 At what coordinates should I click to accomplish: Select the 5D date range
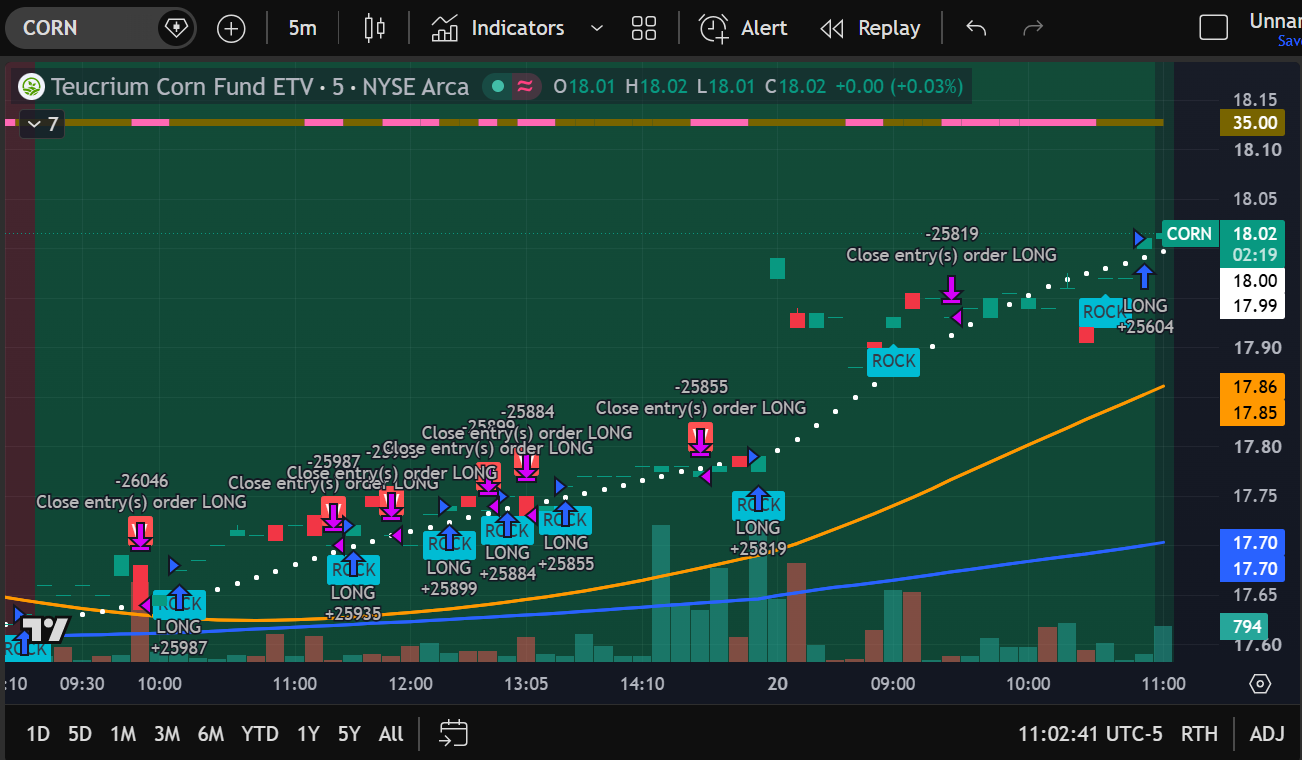80,734
